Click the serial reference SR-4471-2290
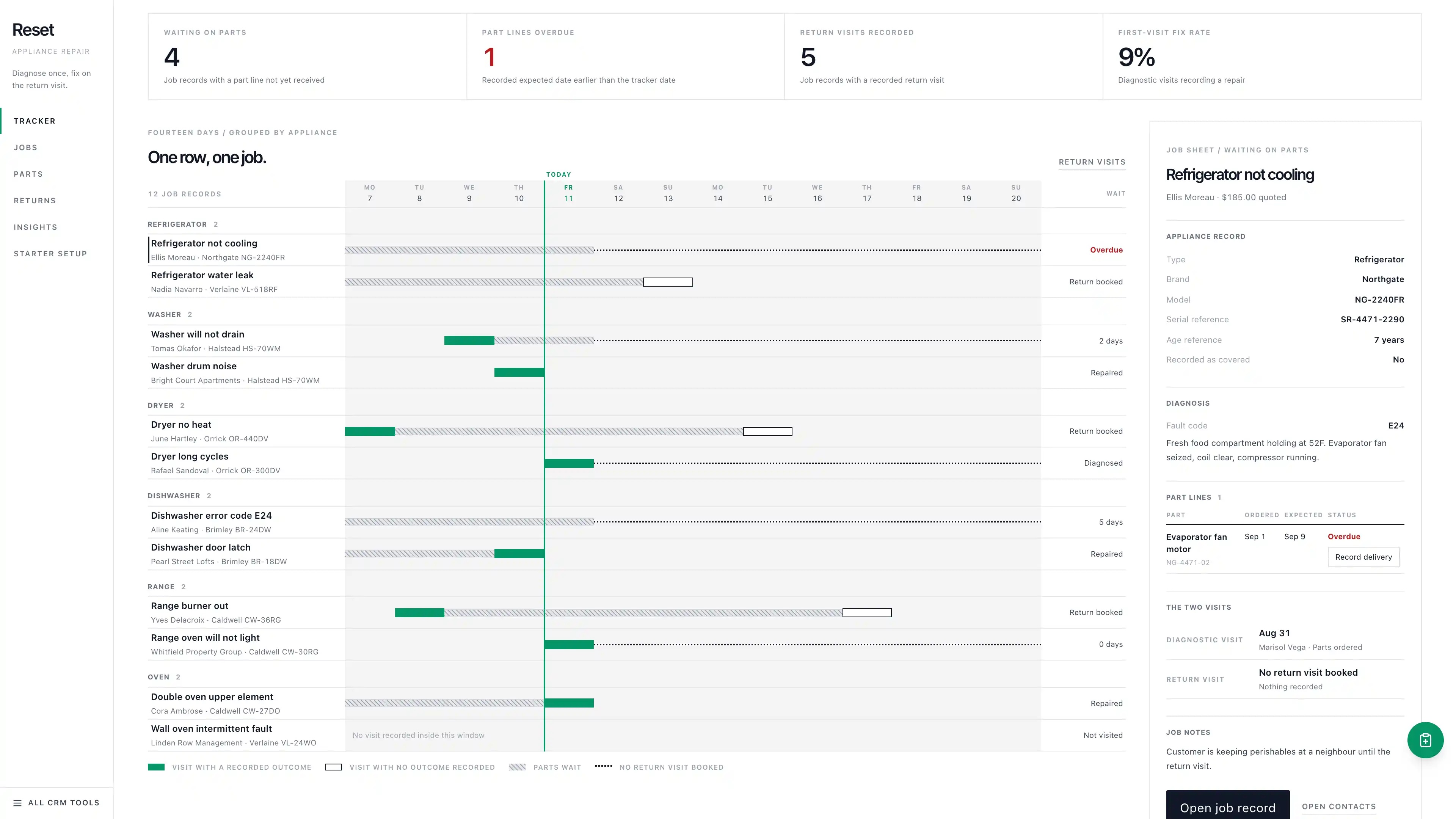 click(1372, 319)
